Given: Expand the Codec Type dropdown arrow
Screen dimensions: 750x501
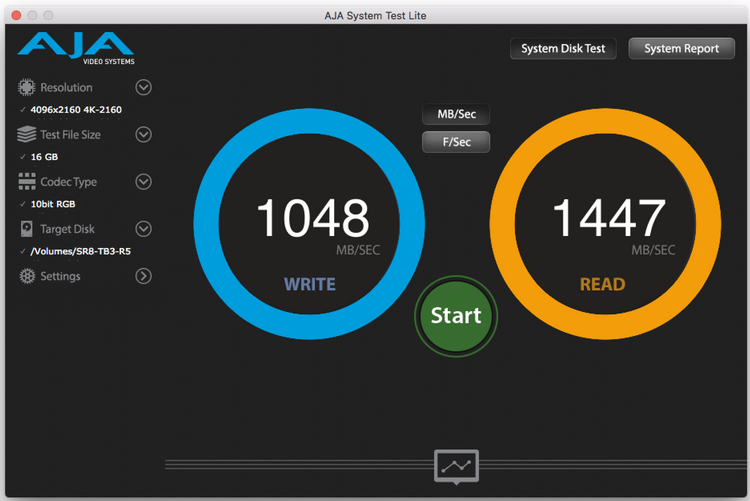Looking at the screenshot, I should coord(143,182).
